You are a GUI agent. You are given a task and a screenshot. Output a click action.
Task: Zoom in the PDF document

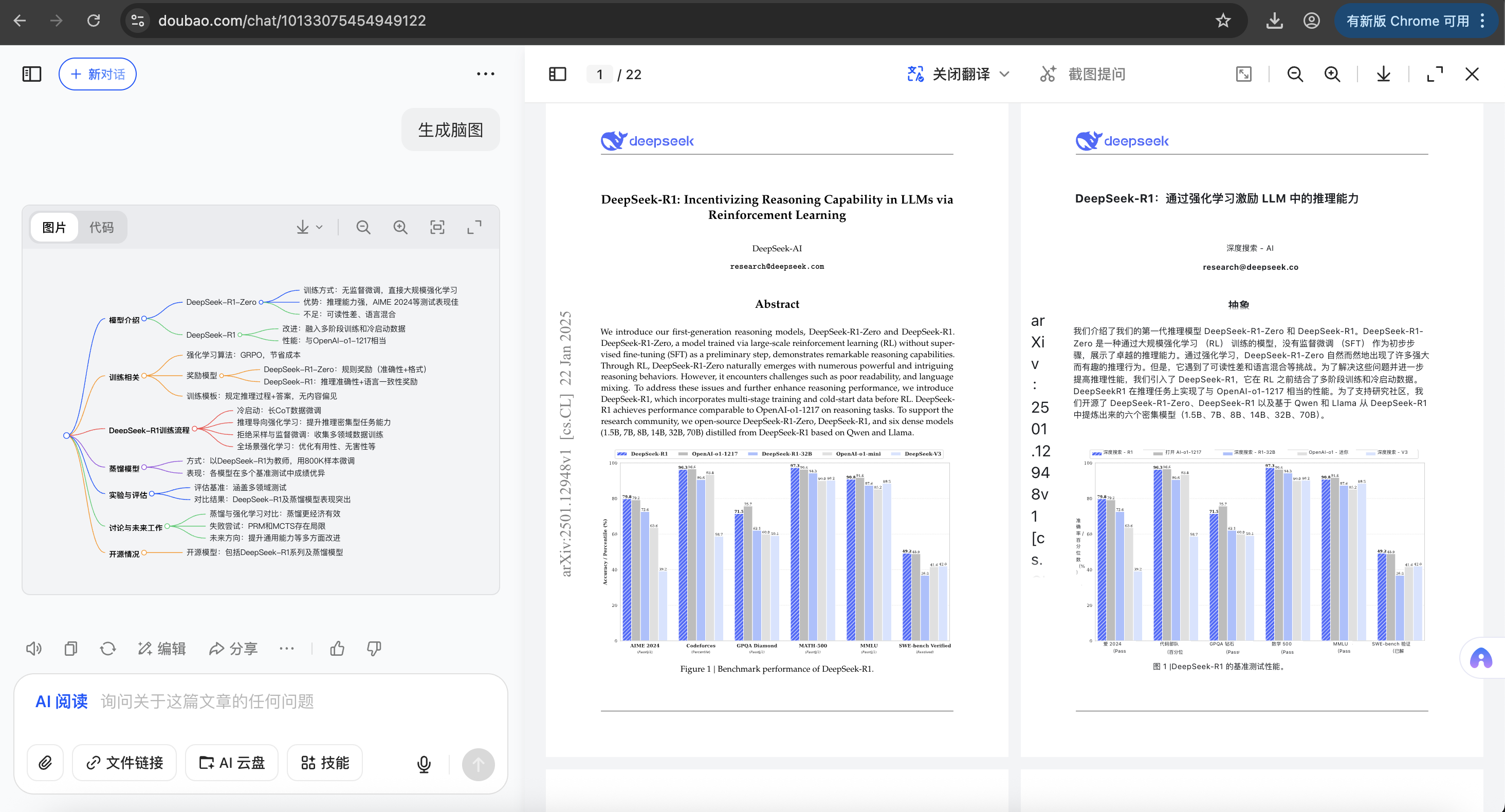[x=1332, y=74]
